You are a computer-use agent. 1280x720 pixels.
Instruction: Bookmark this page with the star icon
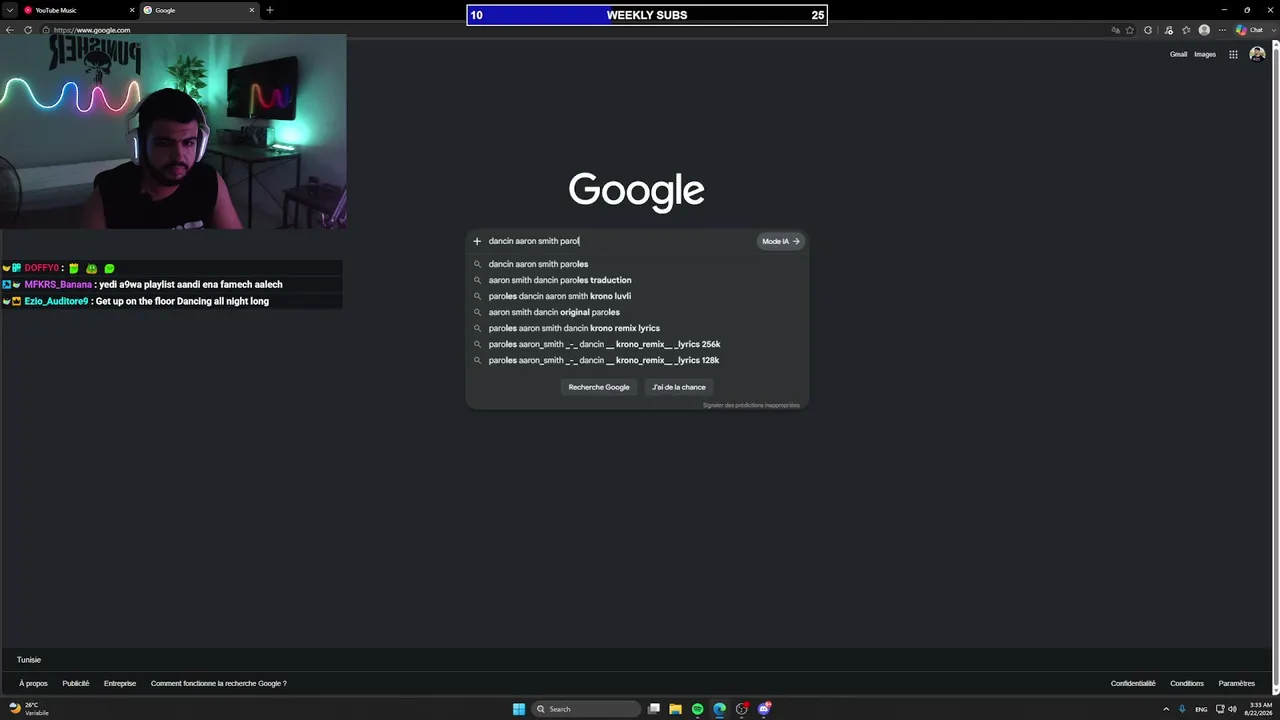tap(1130, 30)
